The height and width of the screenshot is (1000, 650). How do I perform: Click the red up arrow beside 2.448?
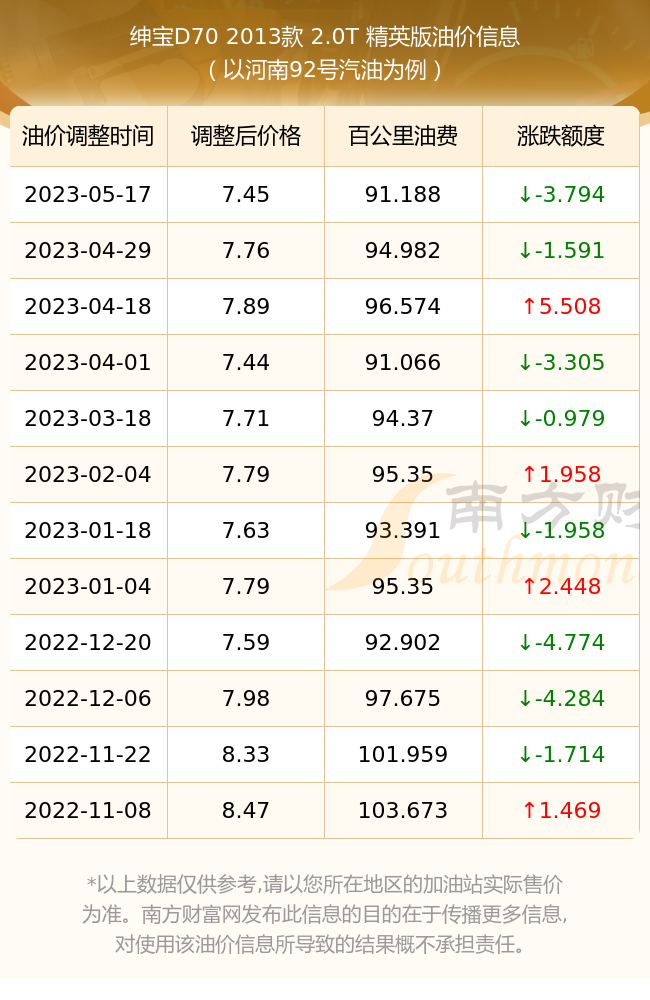pos(529,587)
